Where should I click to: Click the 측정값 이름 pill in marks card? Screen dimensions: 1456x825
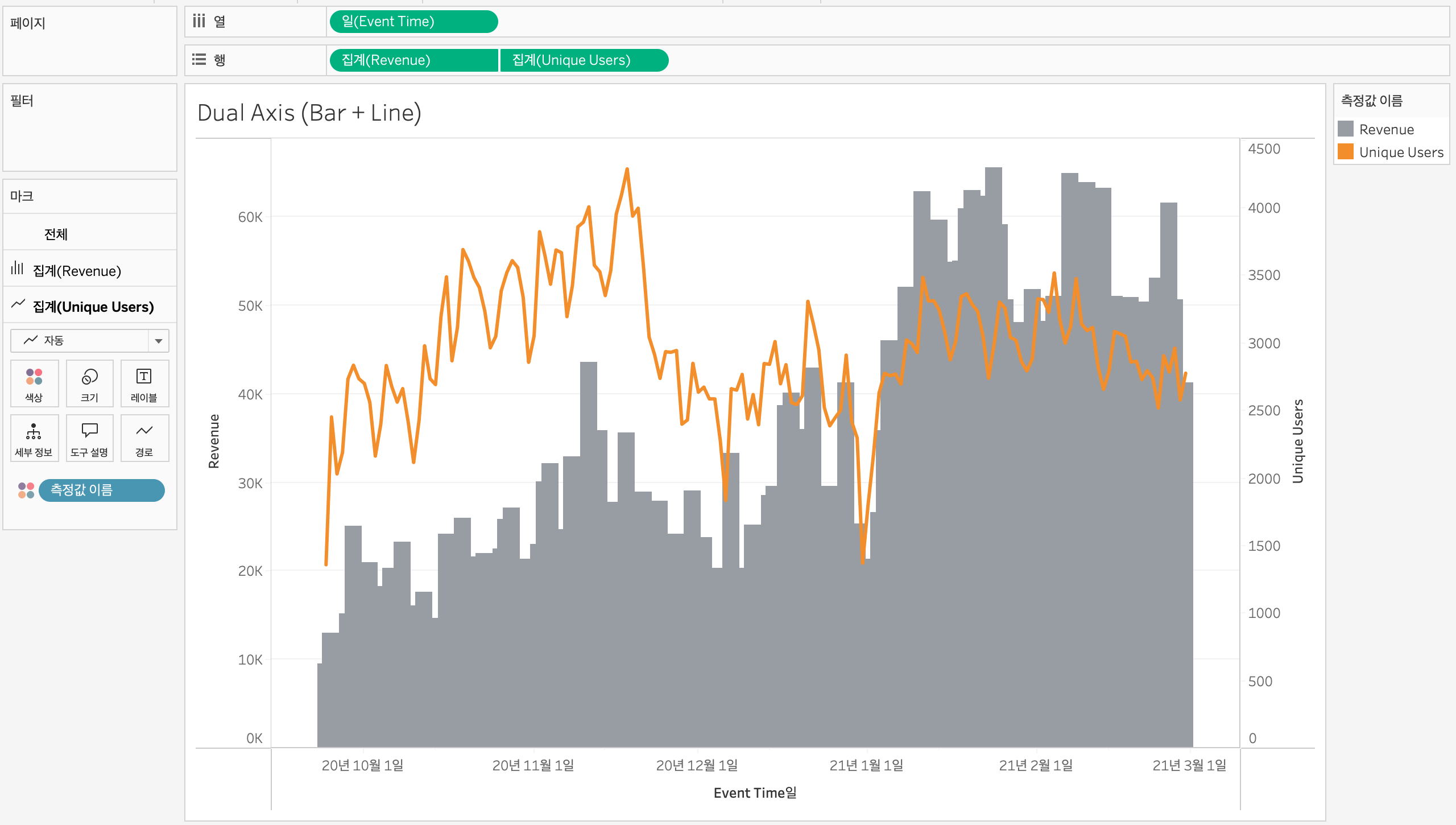click(102, 490)
